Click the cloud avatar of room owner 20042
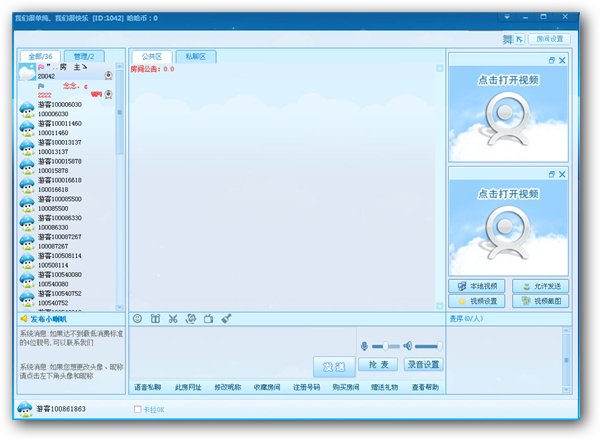The width and height of the screenshot is (600, 440). click(28, 72)
